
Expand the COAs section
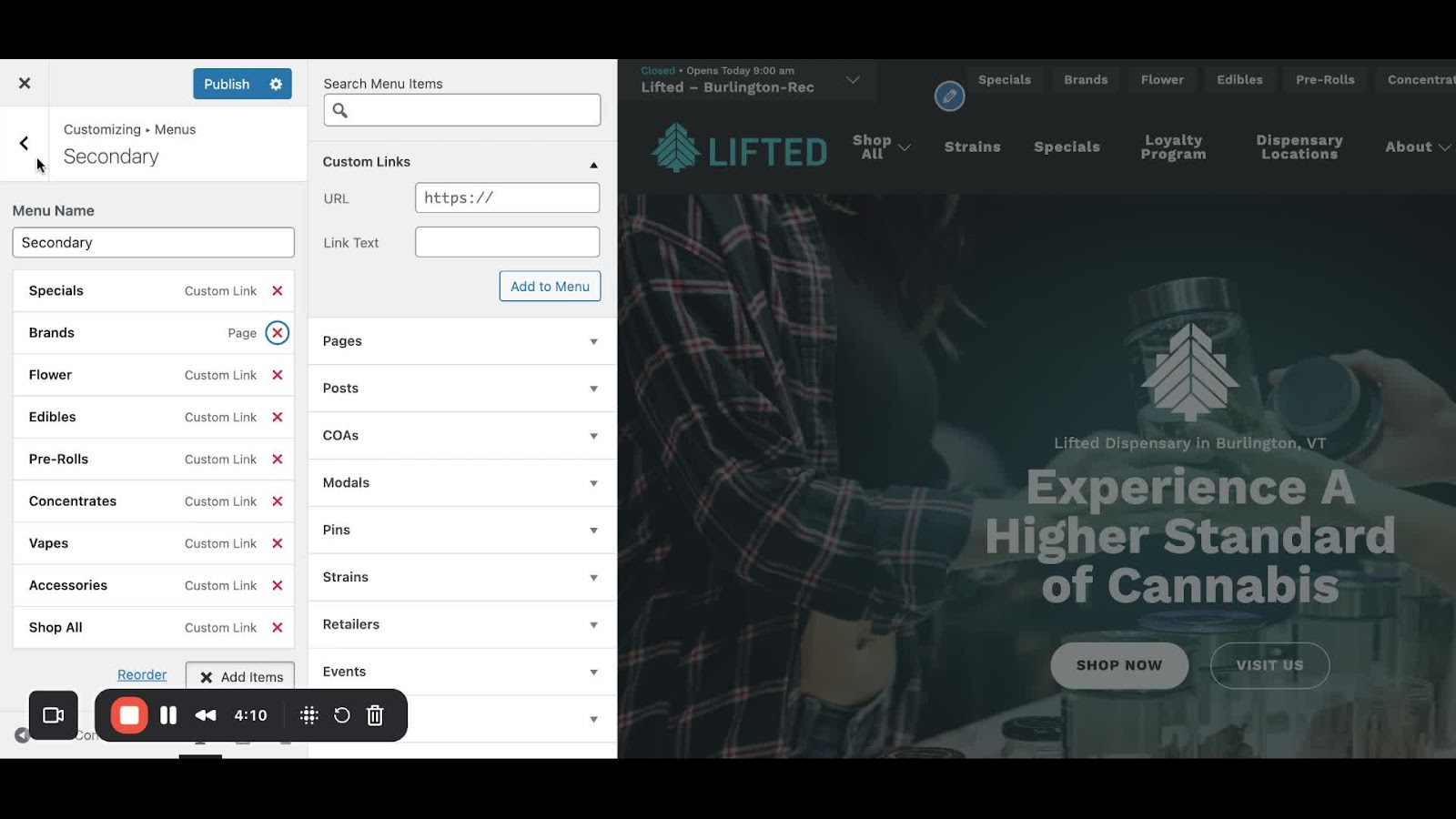(462, 436)
